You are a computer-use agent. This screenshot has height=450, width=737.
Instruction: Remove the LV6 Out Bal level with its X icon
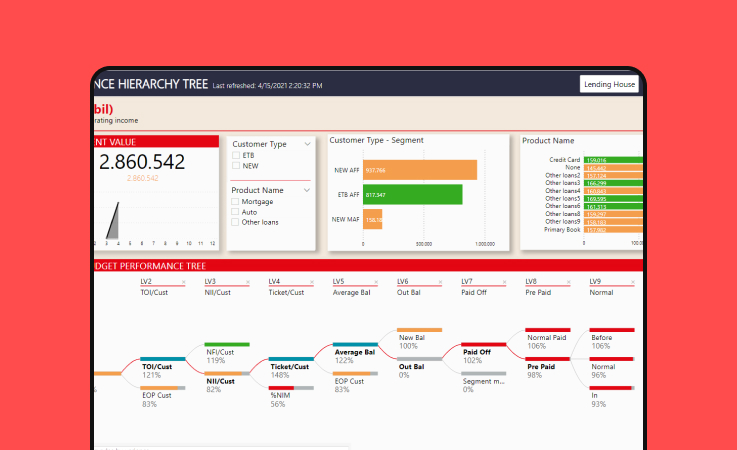[441, 282]
